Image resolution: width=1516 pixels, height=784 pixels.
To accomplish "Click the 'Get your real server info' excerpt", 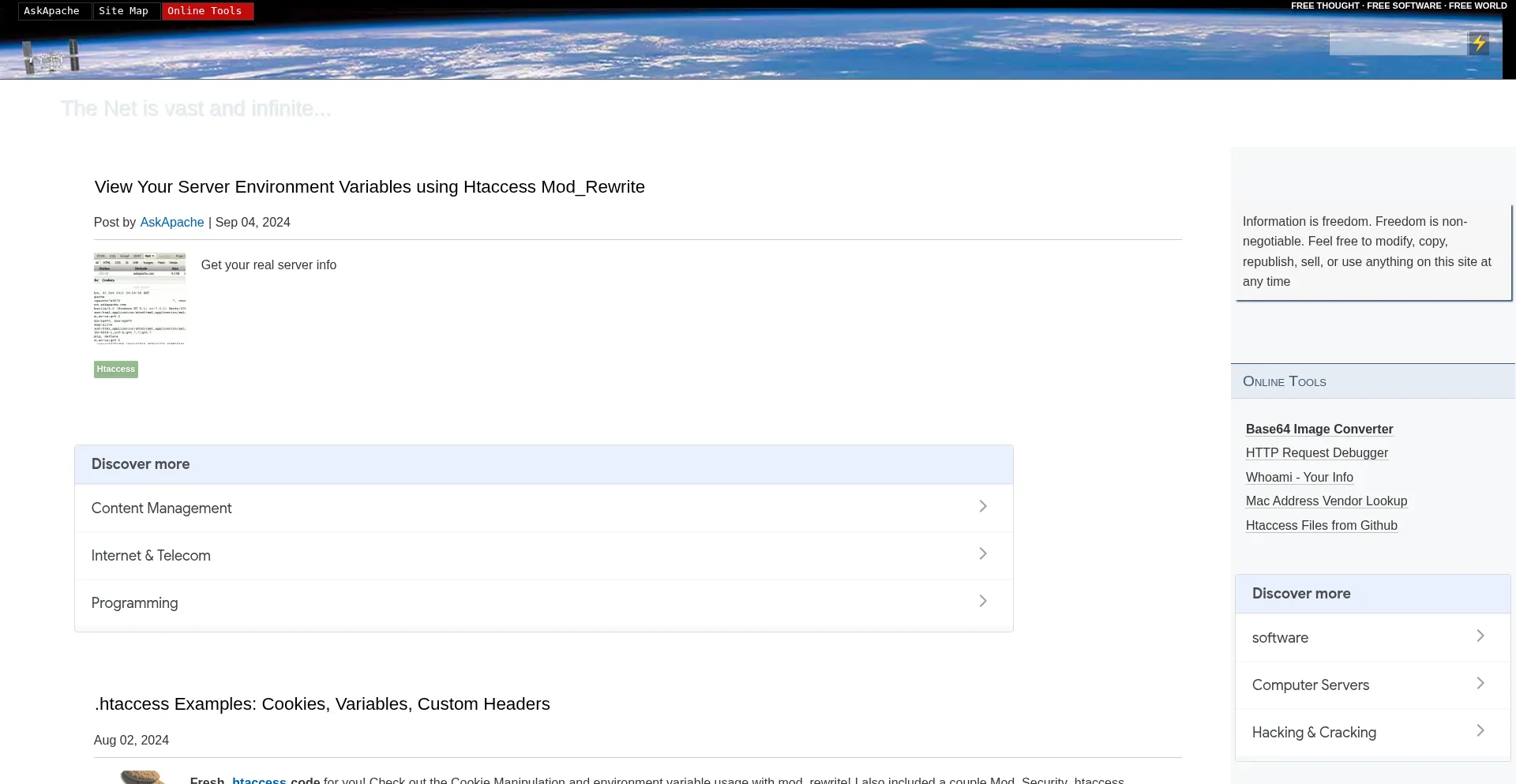I will click(268, 265).
